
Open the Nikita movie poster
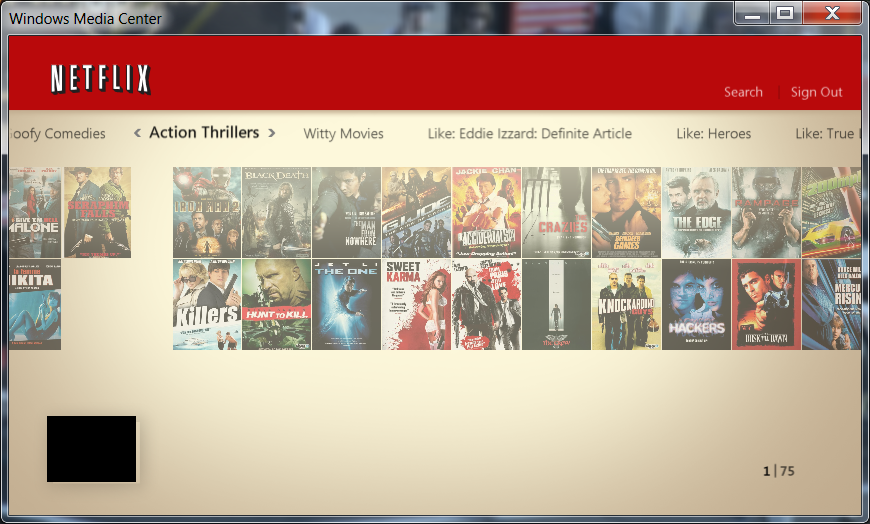point(35,304)
